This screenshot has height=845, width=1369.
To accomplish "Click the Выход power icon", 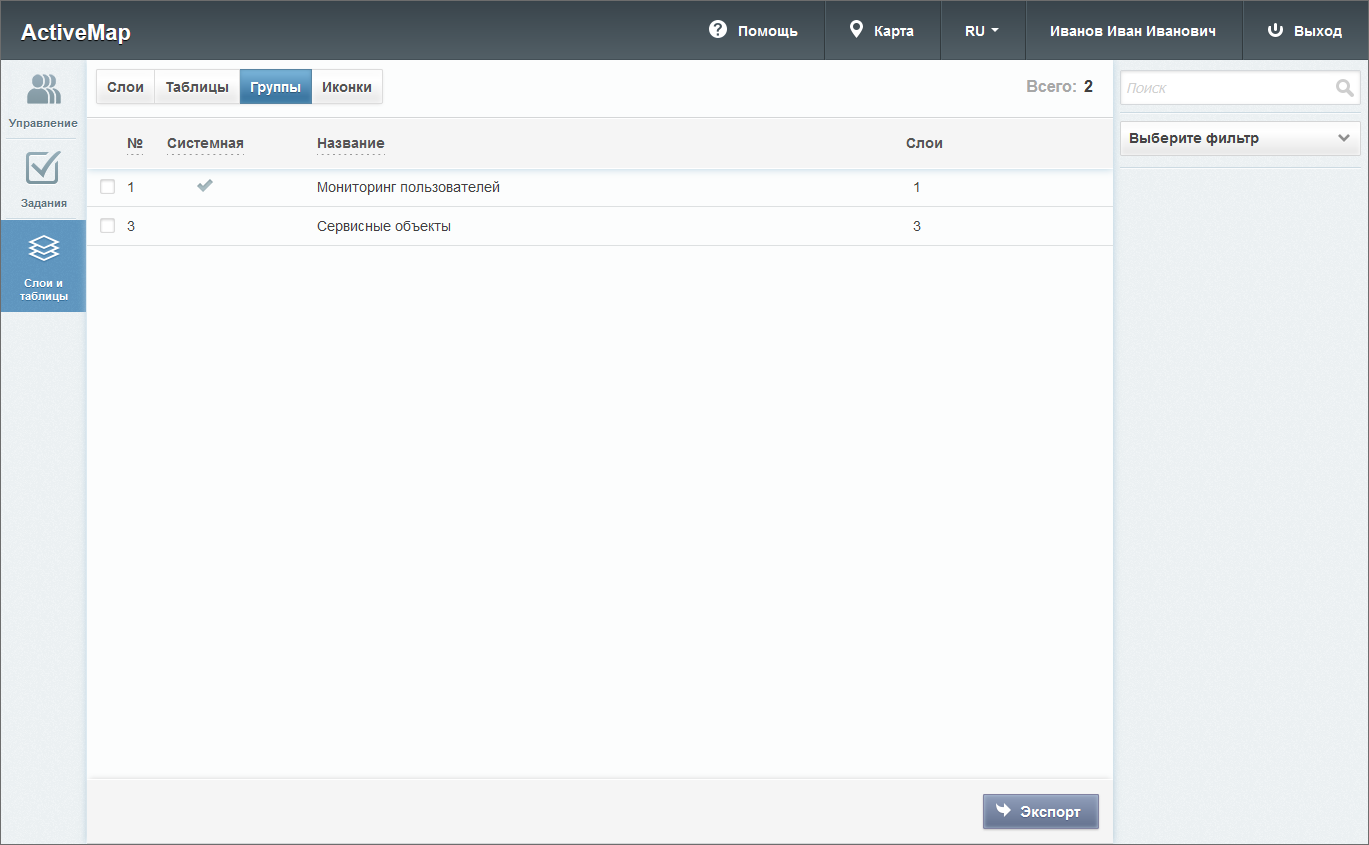I will point(1275,30).
